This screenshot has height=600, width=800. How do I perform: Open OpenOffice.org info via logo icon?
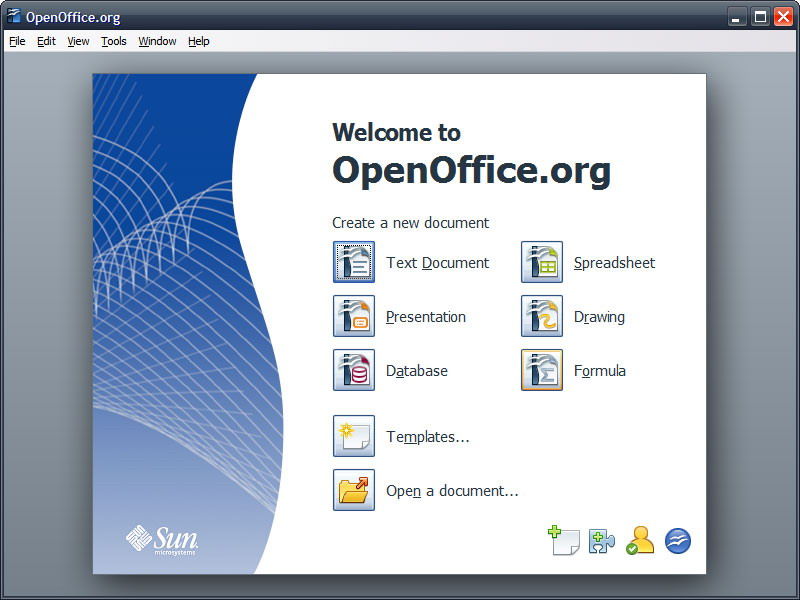click(677, 538)
